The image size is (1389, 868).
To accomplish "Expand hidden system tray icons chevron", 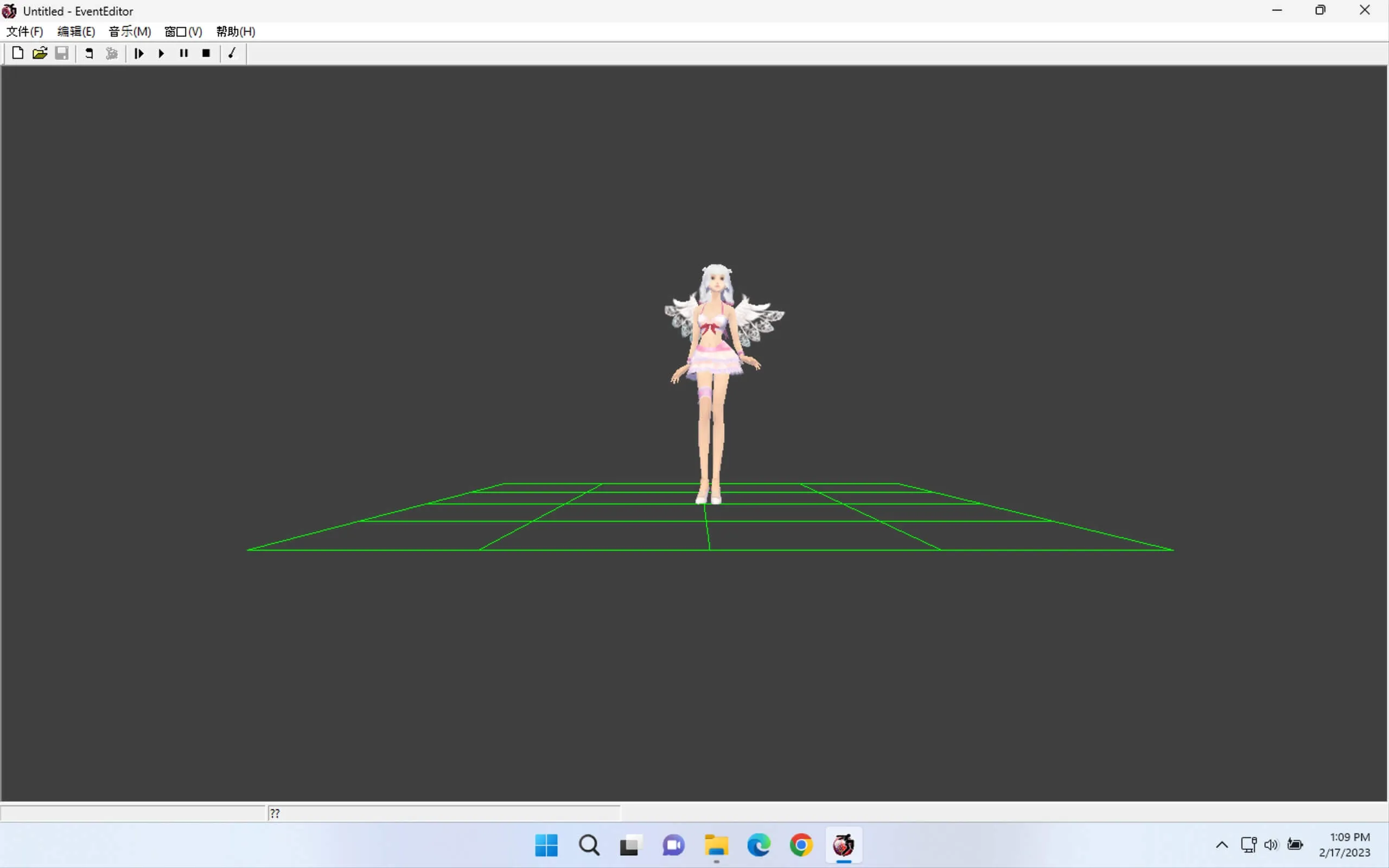I will click(1221, 845).
